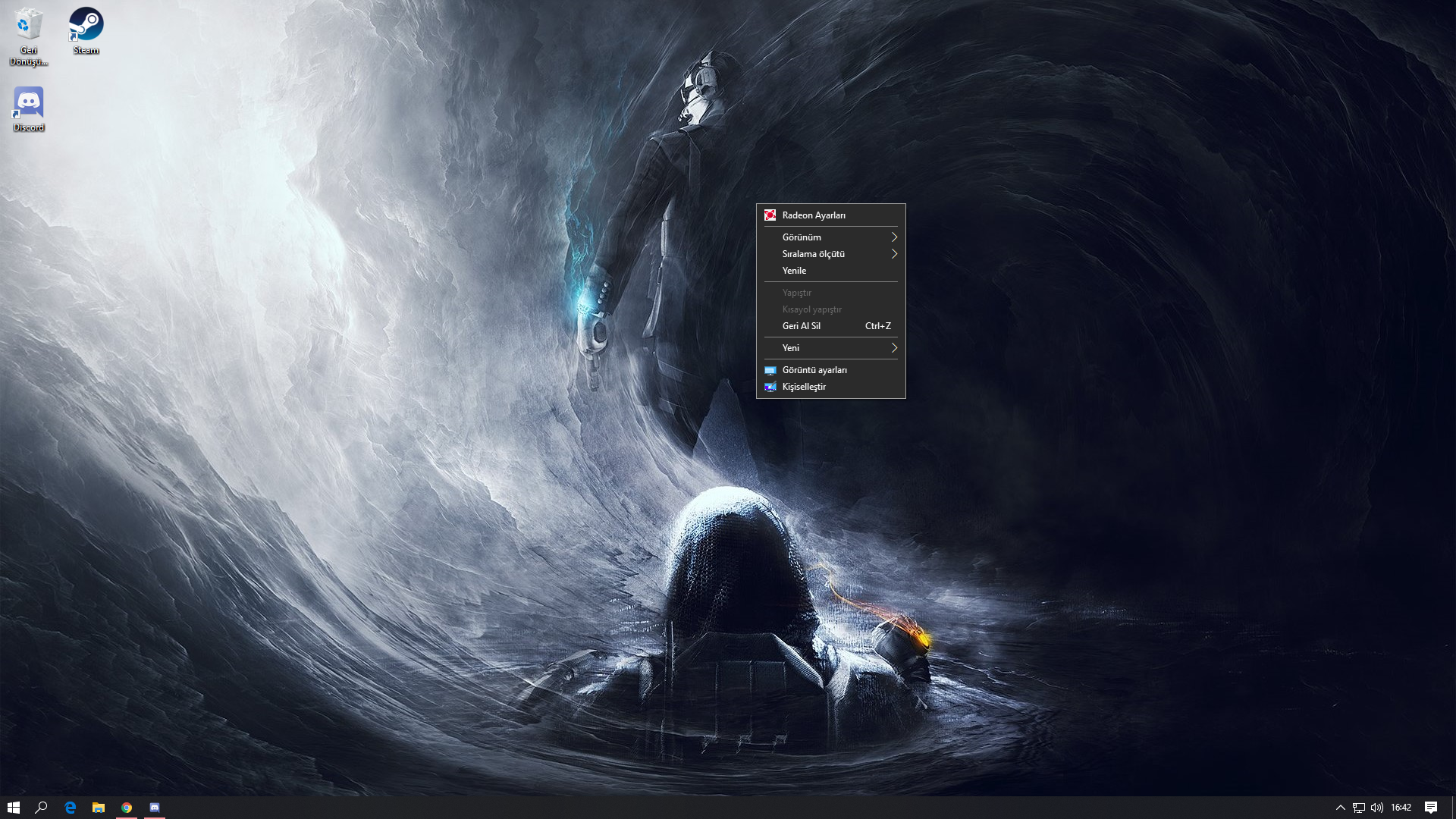Open the Action Center notifications
1456x819 pixels.
click(1431, 808)
